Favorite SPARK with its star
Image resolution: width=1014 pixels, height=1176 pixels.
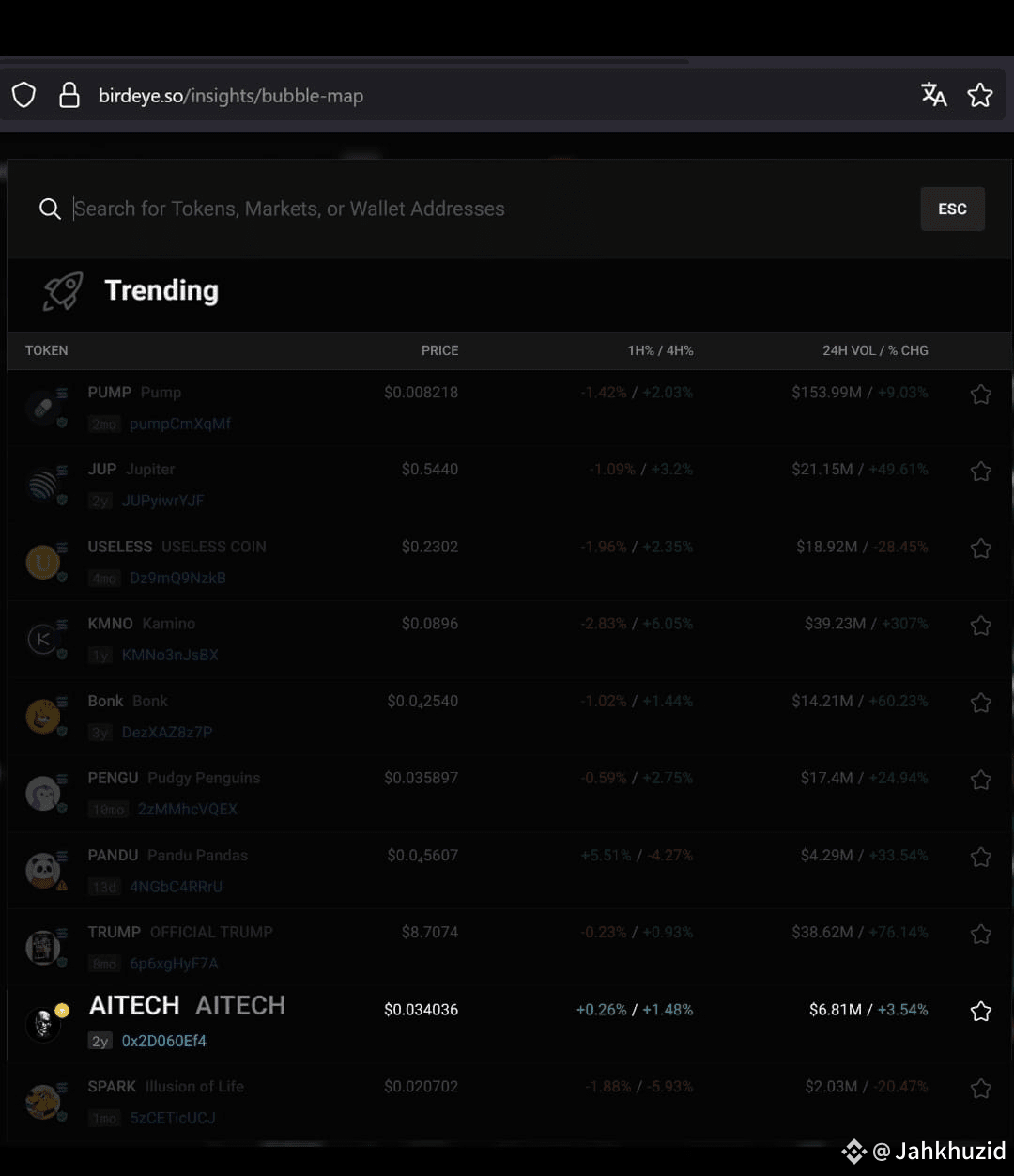981,1088
